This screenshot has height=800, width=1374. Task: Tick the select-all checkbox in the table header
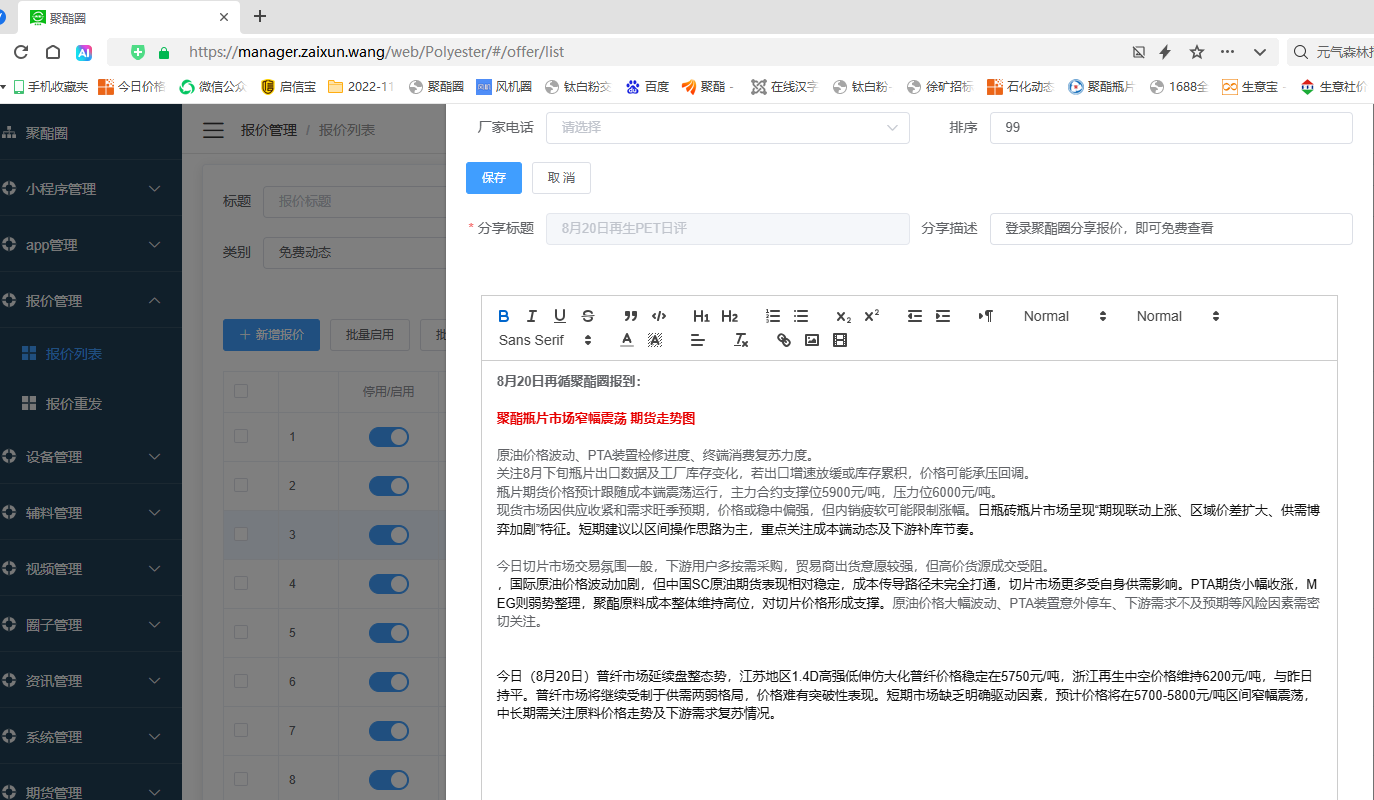point(241,391)
